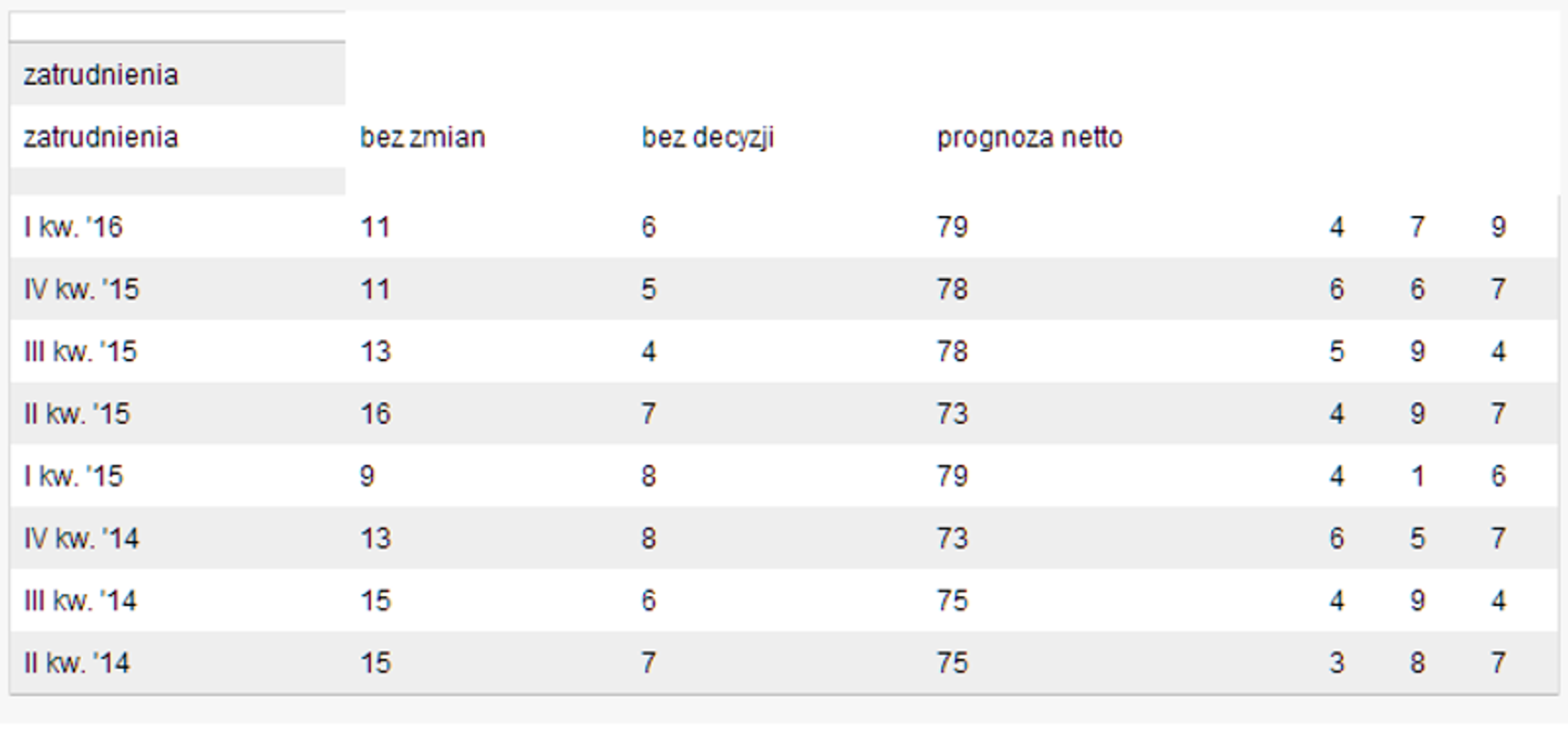Click the II kw. '15 row label
The height and width of the screenshot is (729, 1568).
[77, 415]
